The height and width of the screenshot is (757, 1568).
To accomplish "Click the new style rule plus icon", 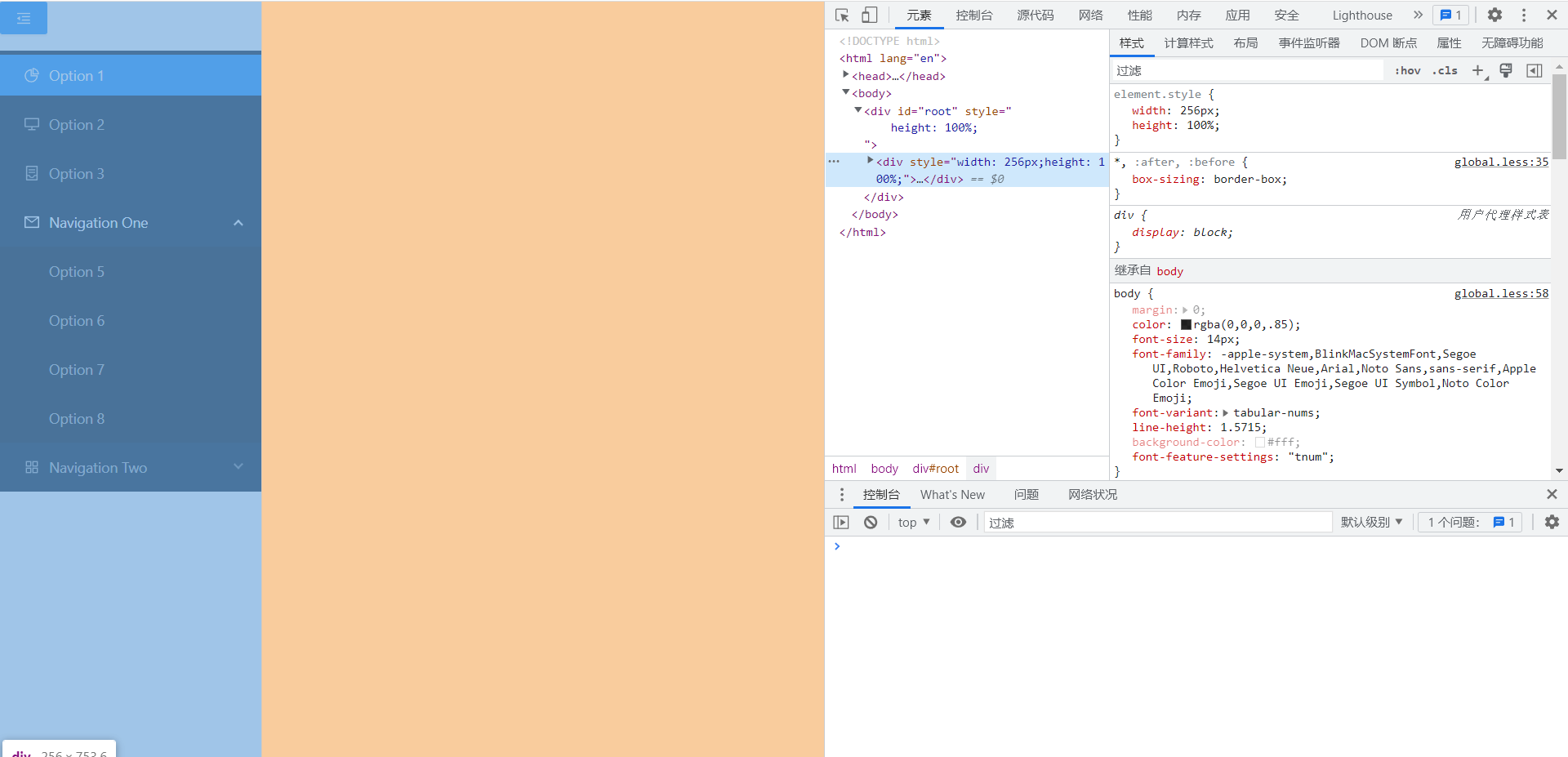I will click(1478, 71).
